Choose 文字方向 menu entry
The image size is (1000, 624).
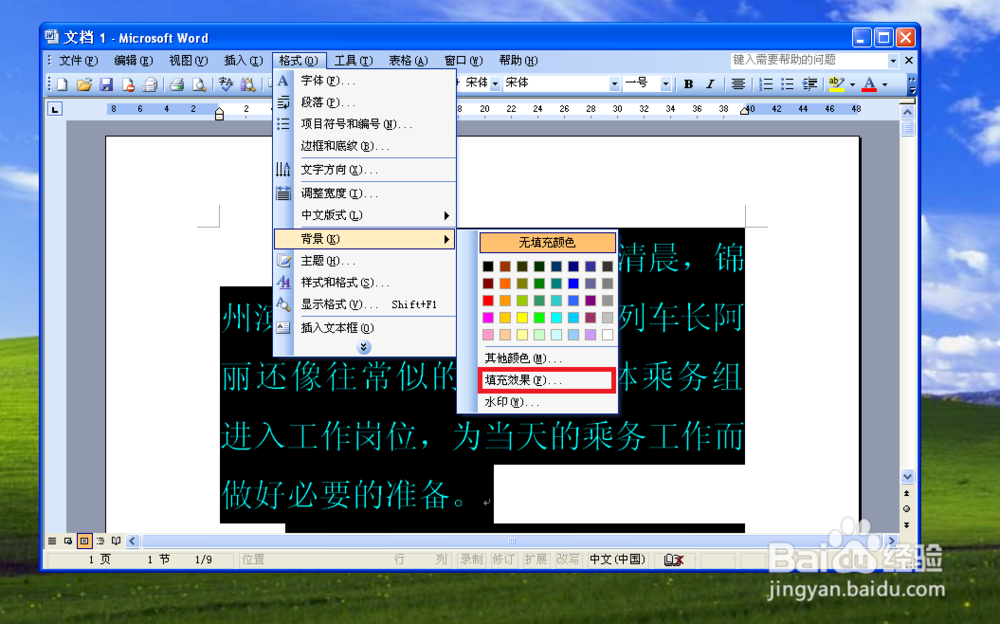[x=365, y=170]
